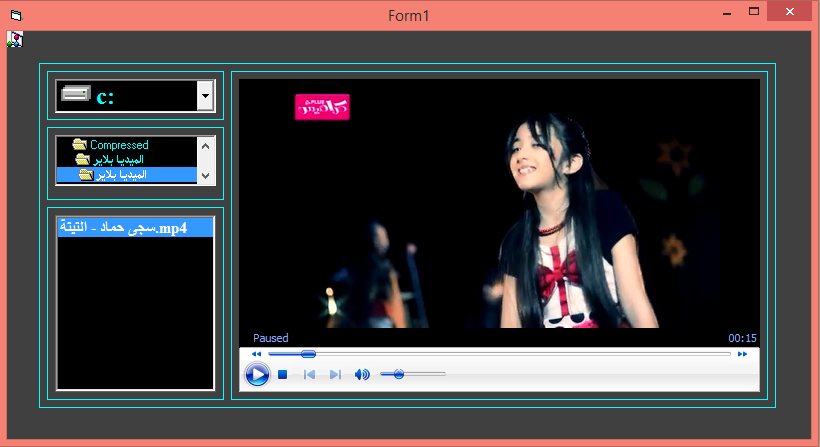This screenshot has height=447, width=820.
Task: Click the Paused status text
Action: 270,338
